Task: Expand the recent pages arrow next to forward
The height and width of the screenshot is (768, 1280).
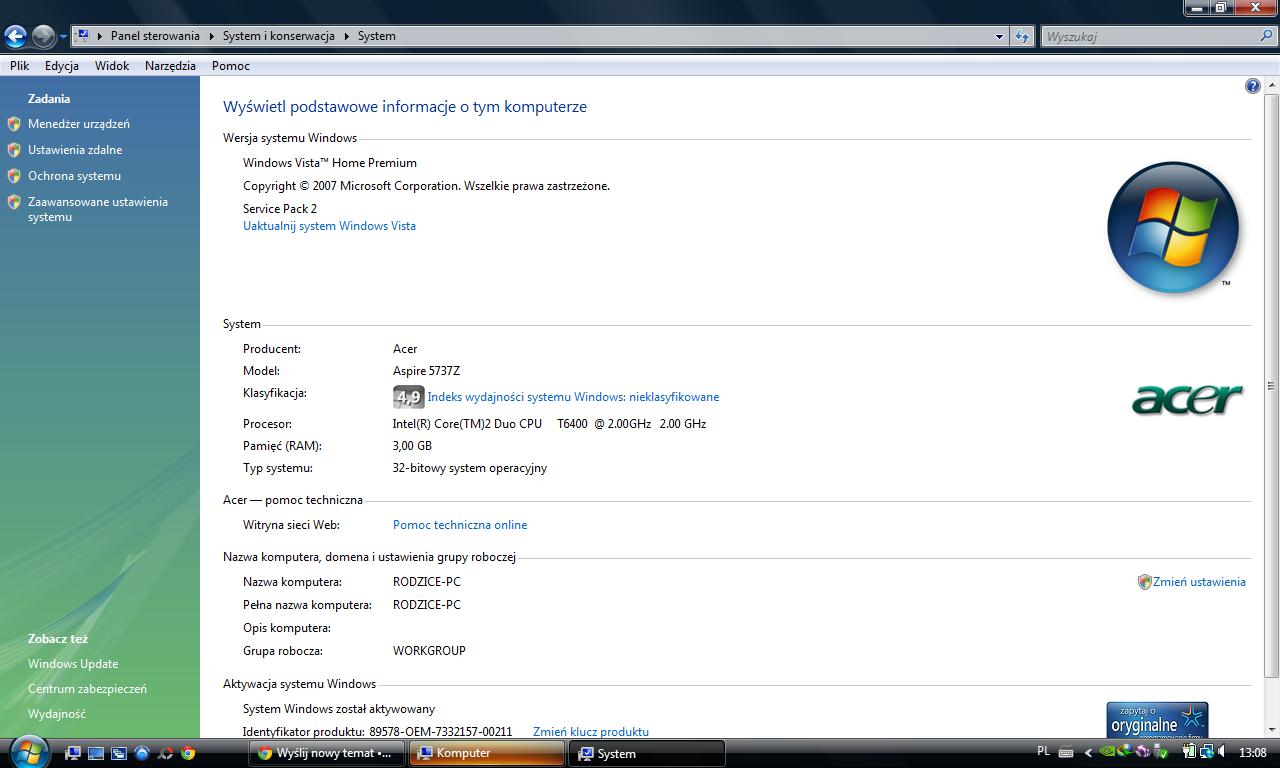Action: (x=63, y=37)
